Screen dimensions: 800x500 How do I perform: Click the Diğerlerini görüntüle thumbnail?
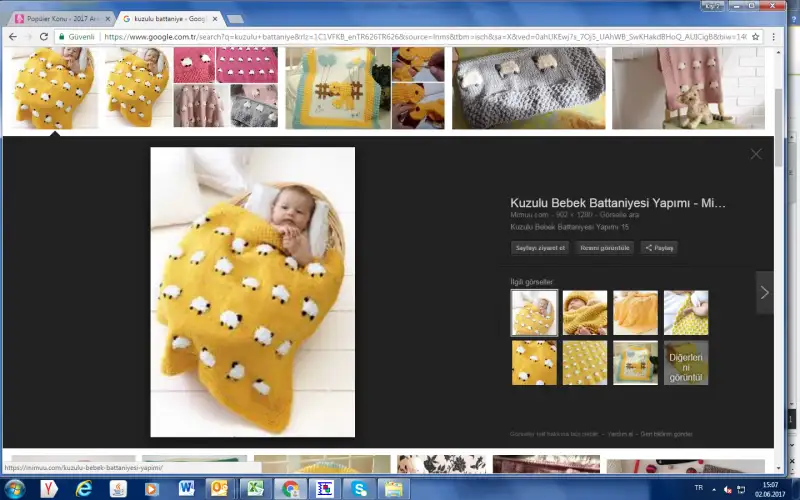point(686,363)
